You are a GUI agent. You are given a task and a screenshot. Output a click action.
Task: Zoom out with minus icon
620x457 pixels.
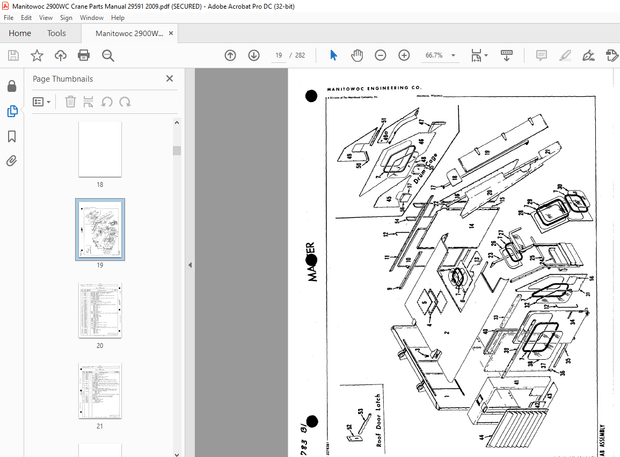(x=380, y=55)
